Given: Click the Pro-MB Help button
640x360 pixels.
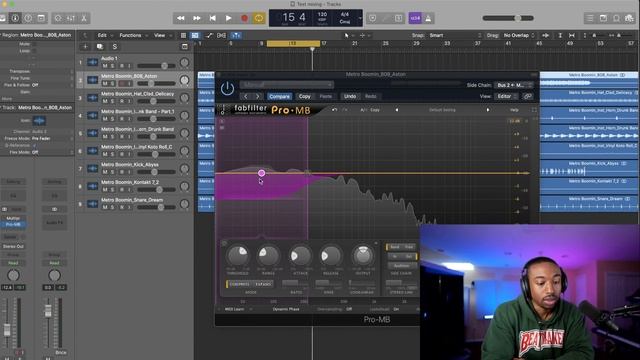Looking at the screenshot, I should tap(514, 110).
